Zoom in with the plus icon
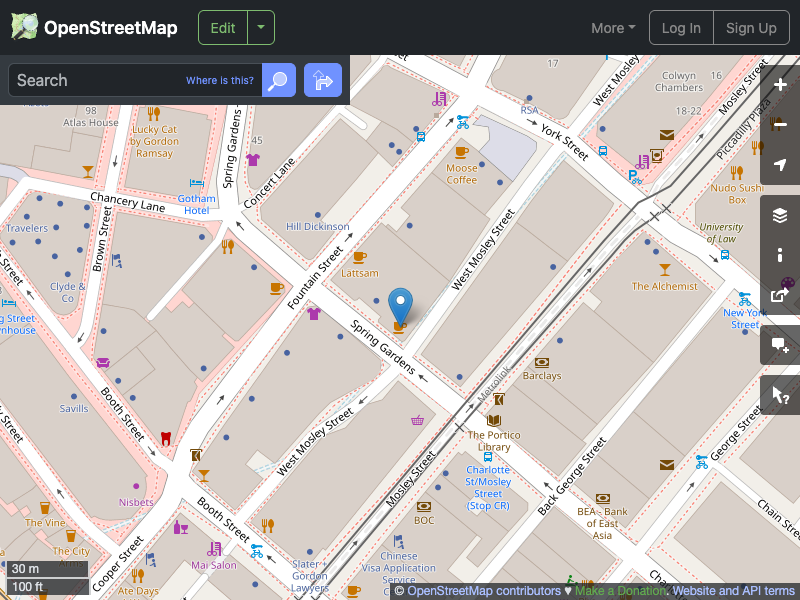 point(780,85)
